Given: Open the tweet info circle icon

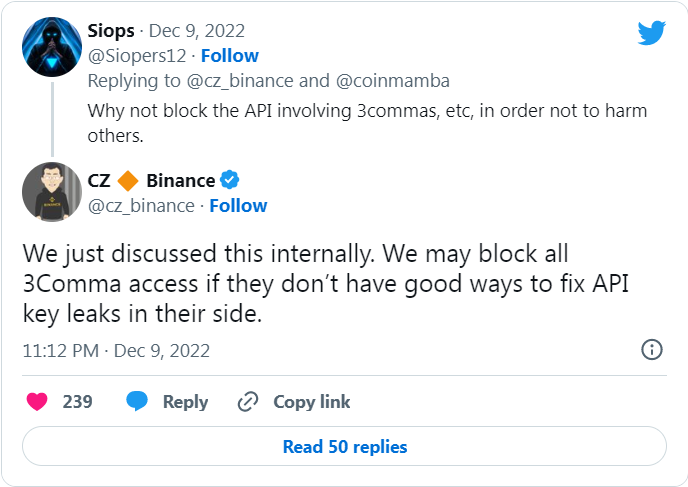Looking at the screenshot, I should point(651,350).
